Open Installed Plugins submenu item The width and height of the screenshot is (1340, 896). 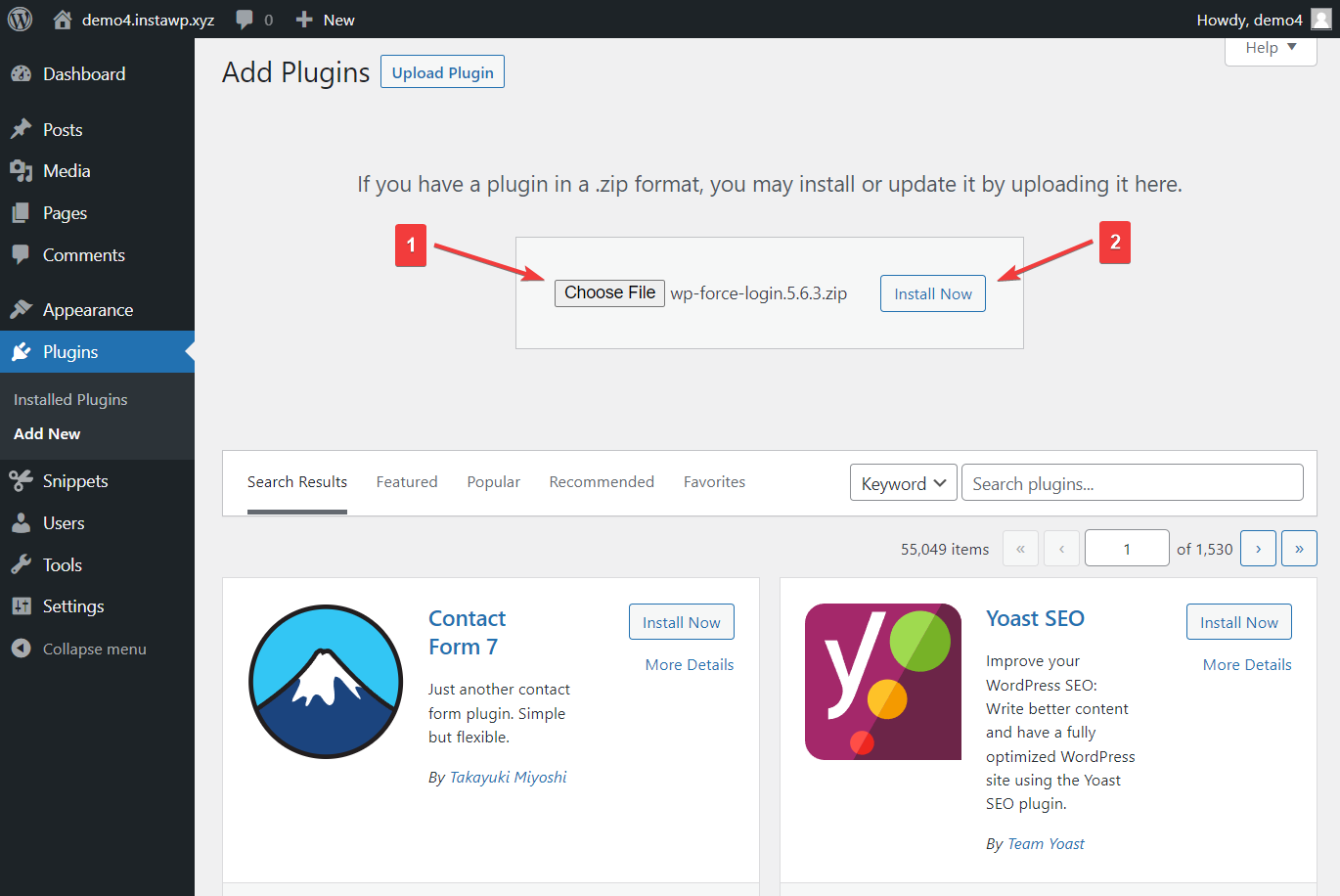70,399
